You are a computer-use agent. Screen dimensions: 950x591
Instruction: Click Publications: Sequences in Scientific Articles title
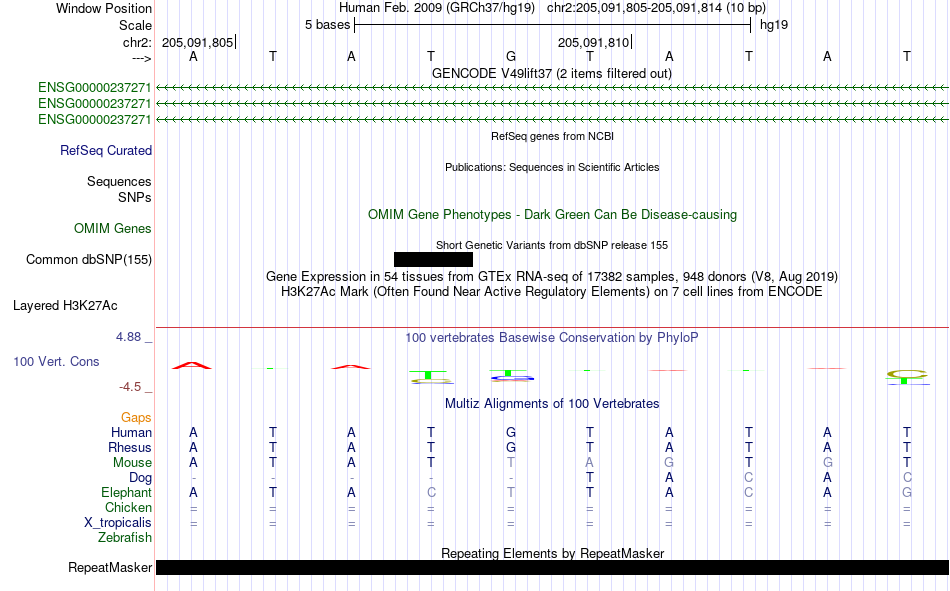552,167
